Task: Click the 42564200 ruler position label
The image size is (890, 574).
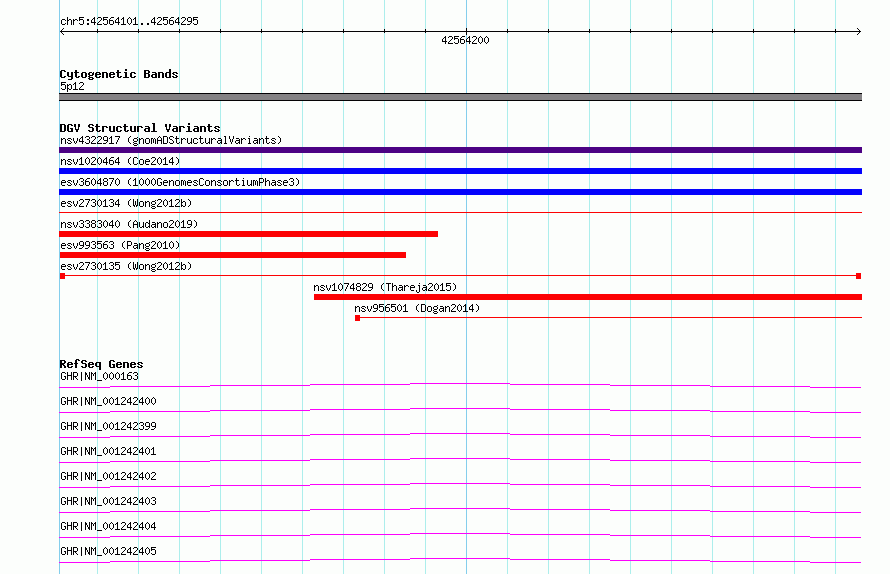Action: pyautogui.click(x=465, y=40)
